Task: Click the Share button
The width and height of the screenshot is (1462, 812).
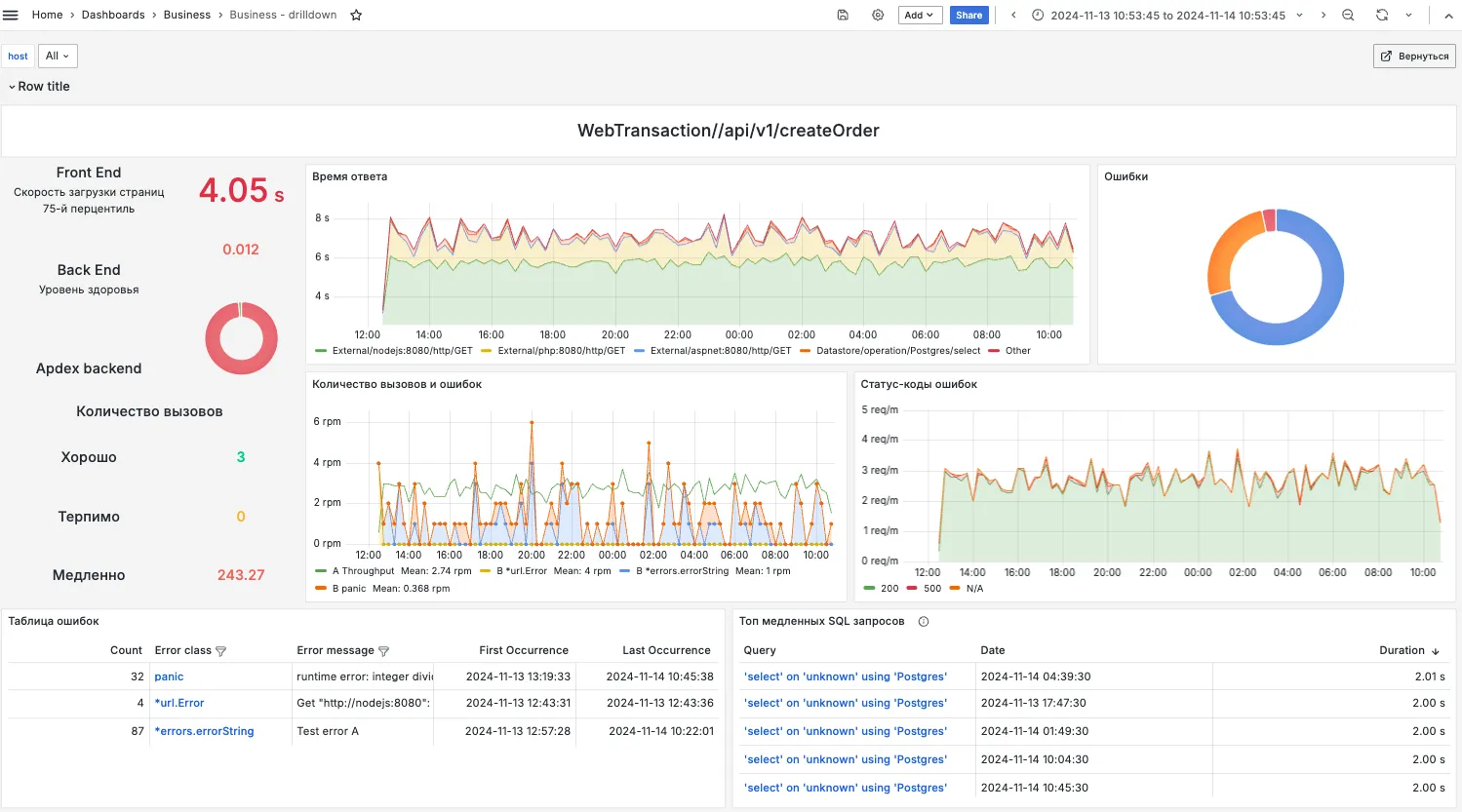Action: pyautogui.click(x=968, y=15)
